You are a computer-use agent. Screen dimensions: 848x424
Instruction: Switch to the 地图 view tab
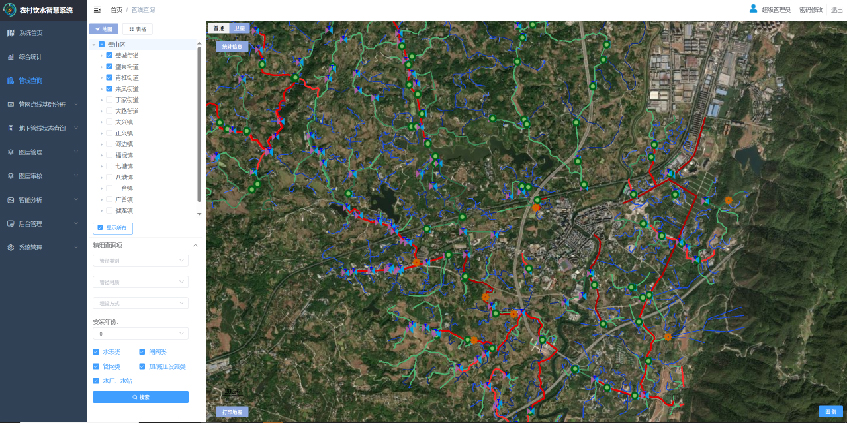point(103,29)
